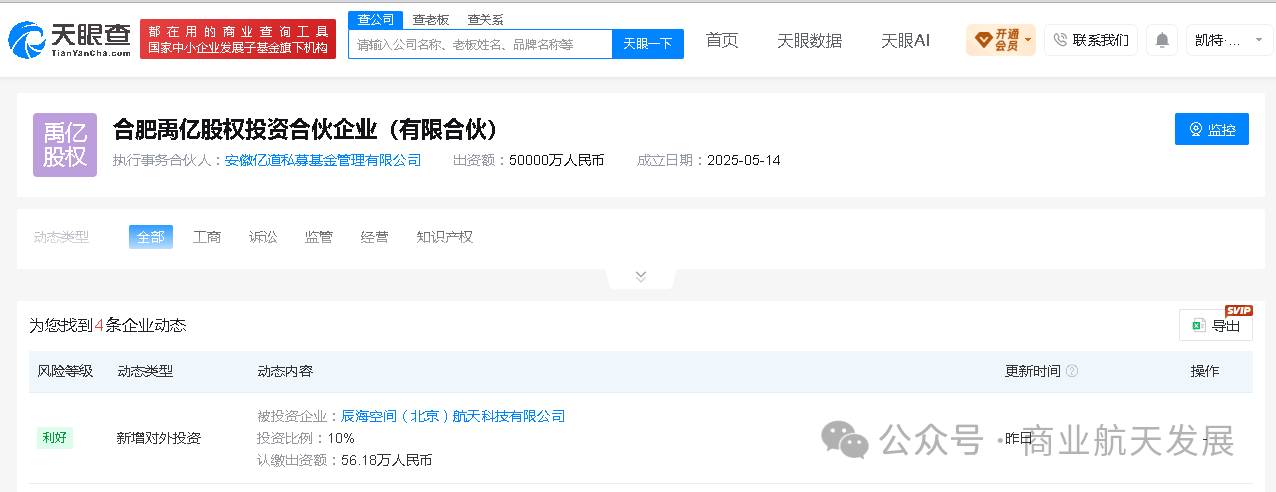Open 安徽亿道私募基金管理有限公司 link

click(x=323, y=160)
